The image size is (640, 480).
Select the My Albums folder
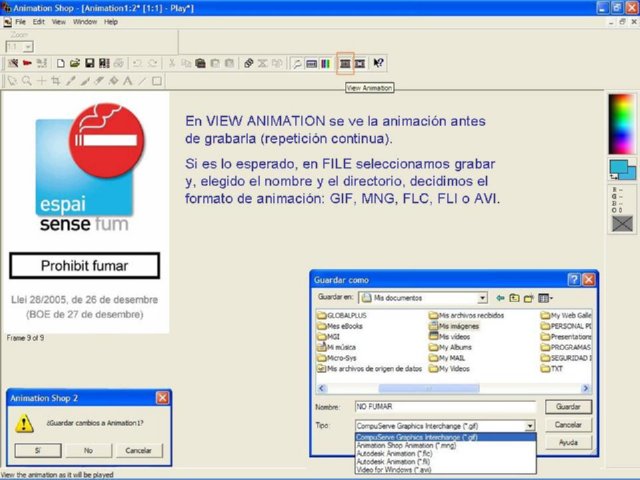click(450, 347)
